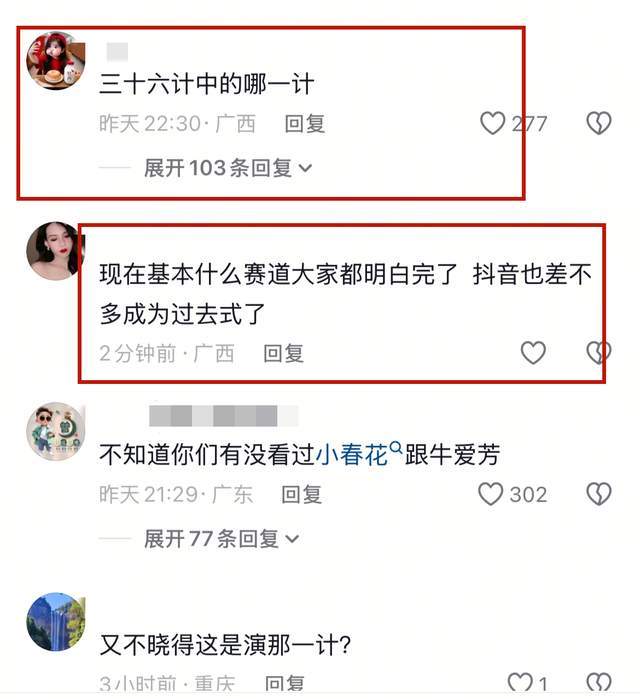Expand 展开77条回复 replies
640x699 pixels.
[x=221, y=539]
